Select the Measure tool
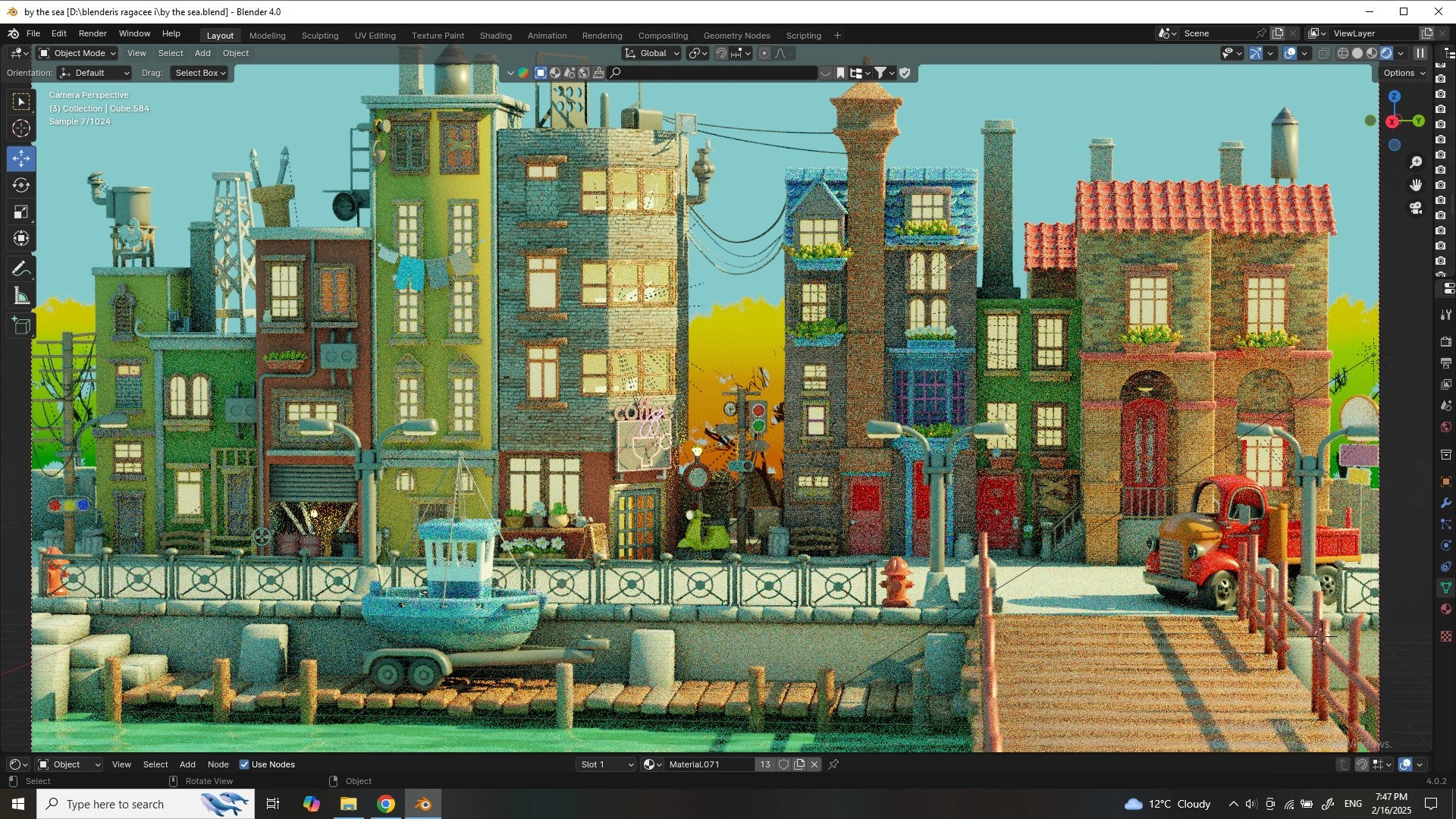Screen dimensions: 1456x819 click(x=21, y=297)
